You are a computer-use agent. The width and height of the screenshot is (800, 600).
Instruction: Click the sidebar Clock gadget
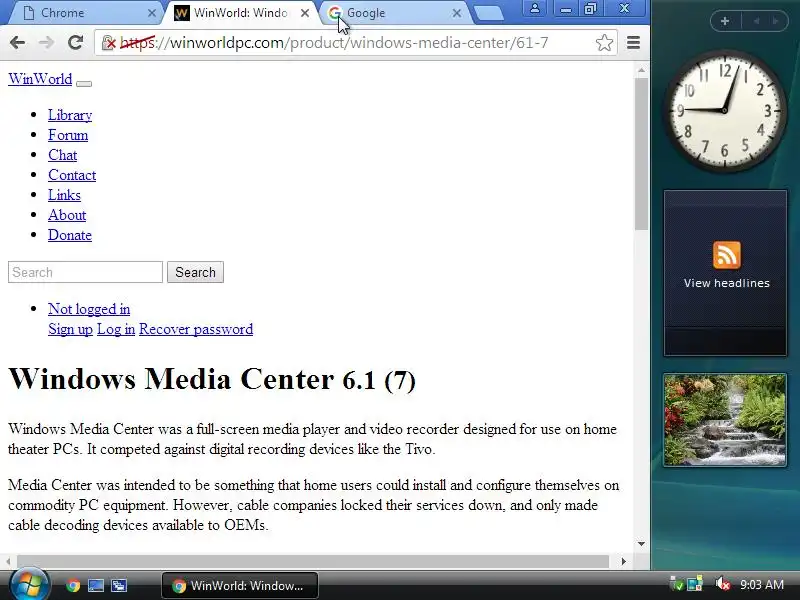pyautogui.click(x=725, y=111)
